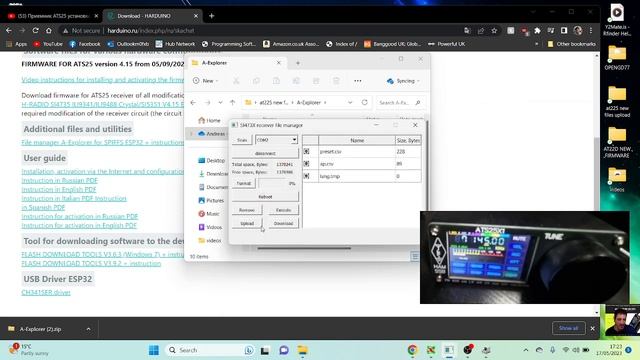This screenshot has width=640, height=360.
Task: Click the file icon beside preset.csv
Action: [307, 151]
